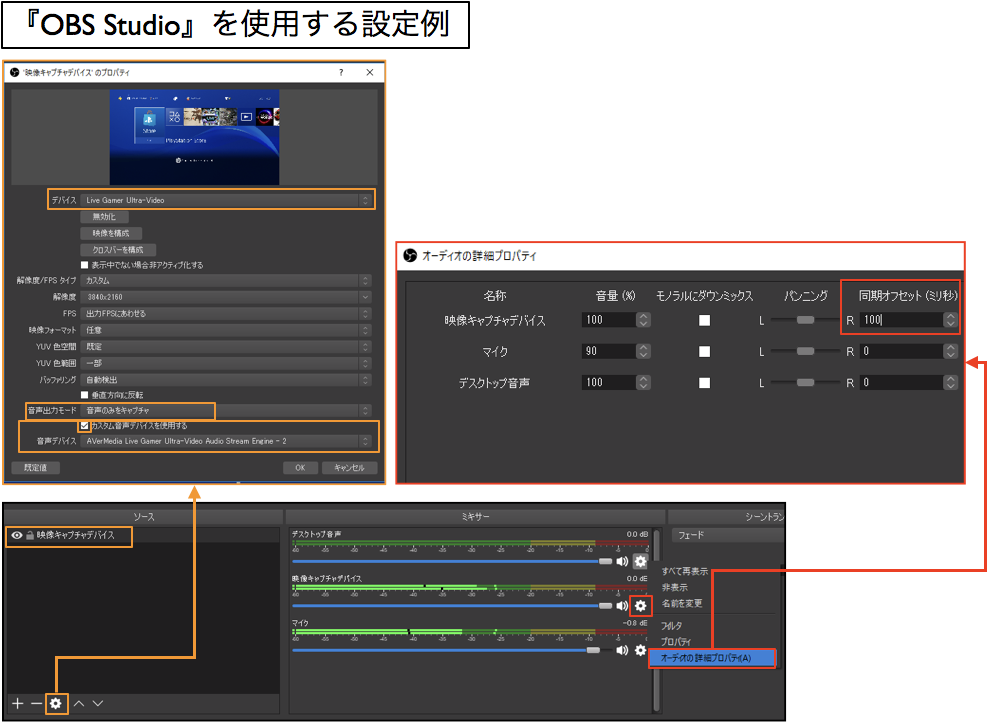Remove selected source with minus icon

click(37, 703)
